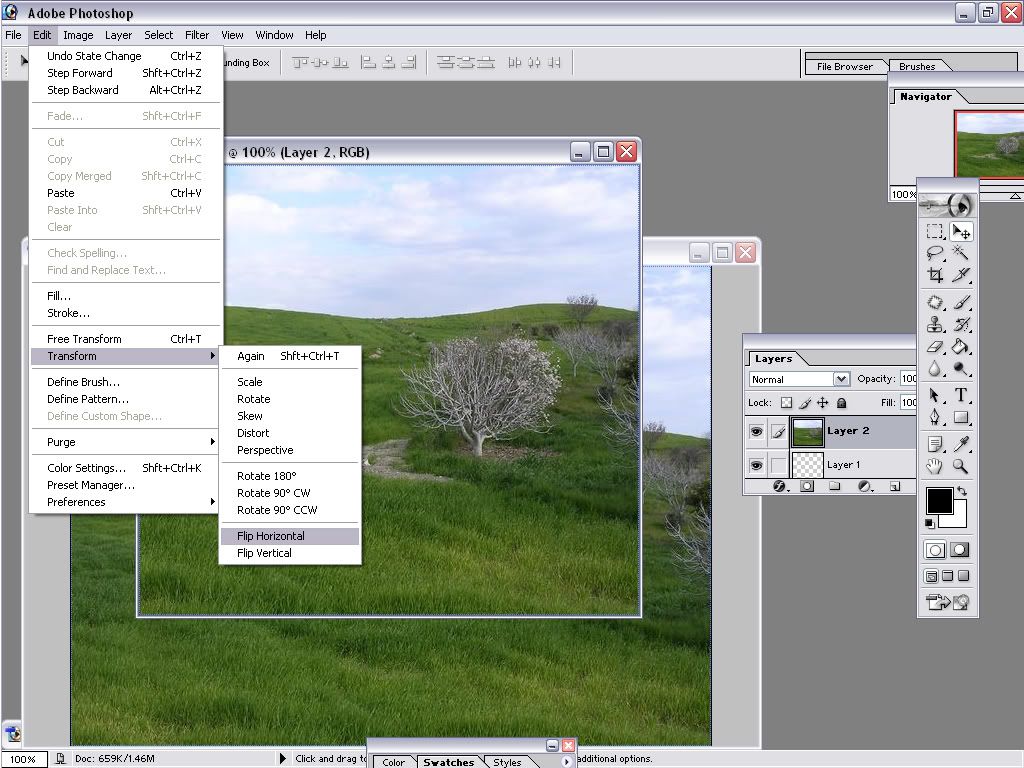Open the Normal blend mode dropdown

click(841, 379)
